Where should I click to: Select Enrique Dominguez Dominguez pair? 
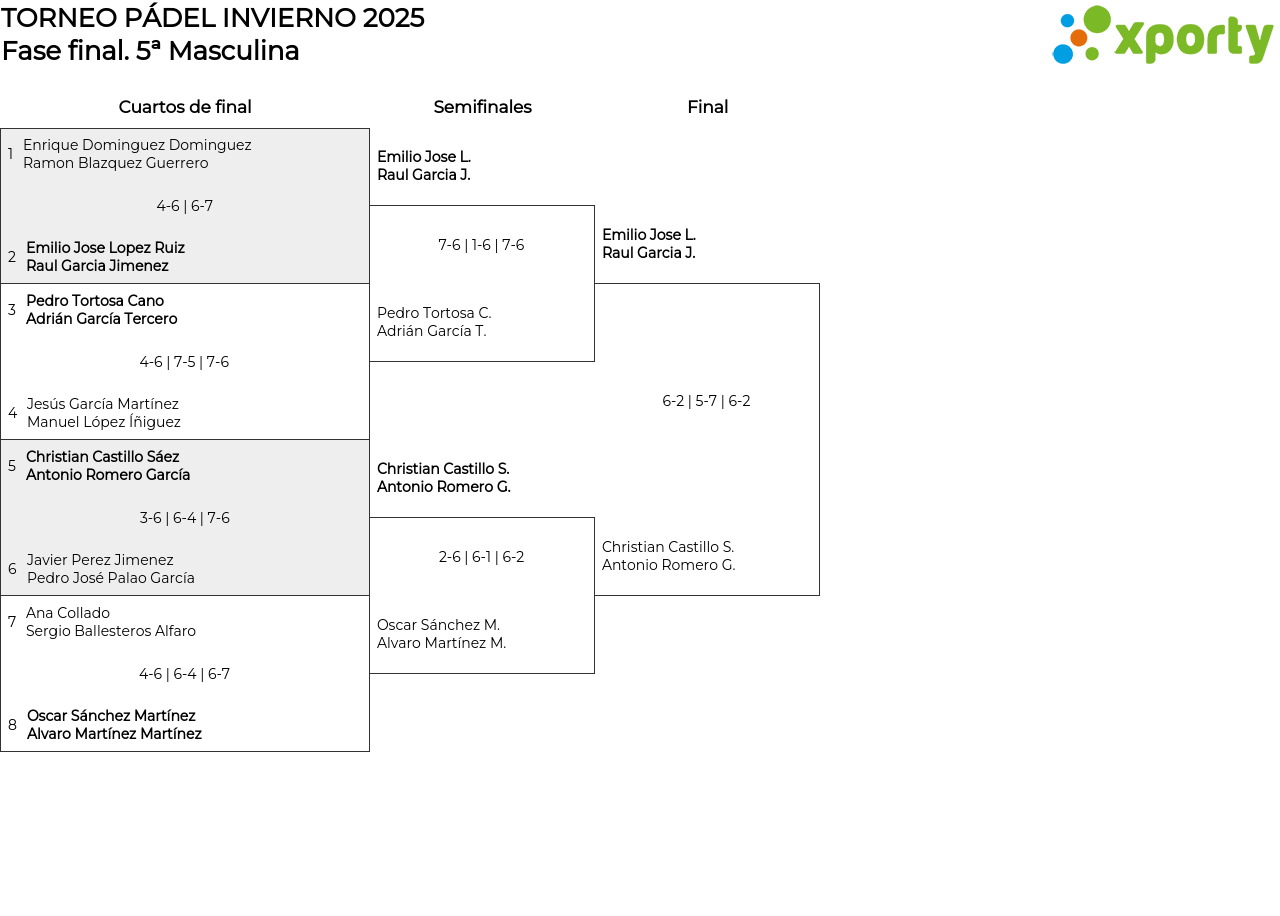(137, 154)
